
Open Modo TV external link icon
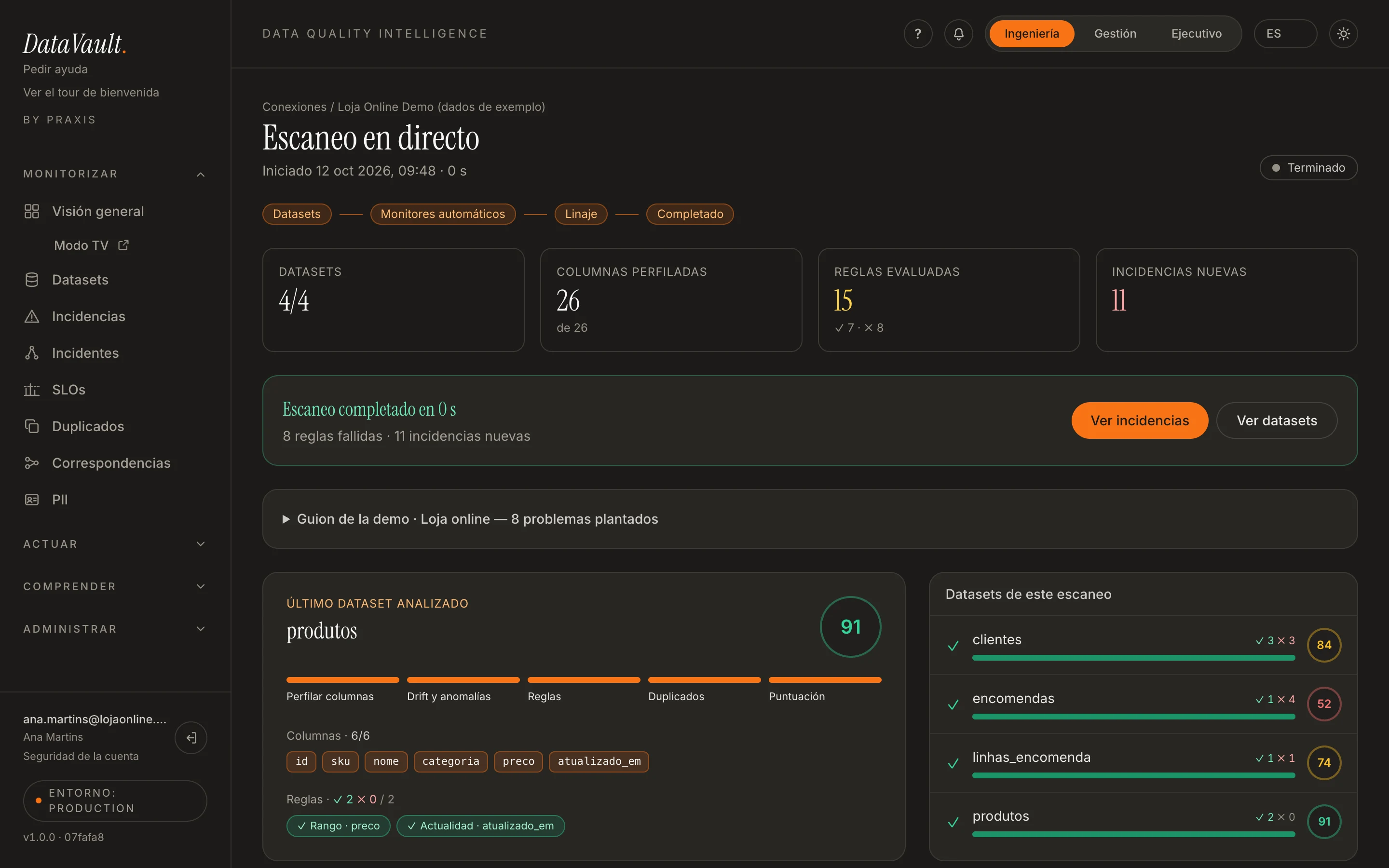click(x=123, y=245)
